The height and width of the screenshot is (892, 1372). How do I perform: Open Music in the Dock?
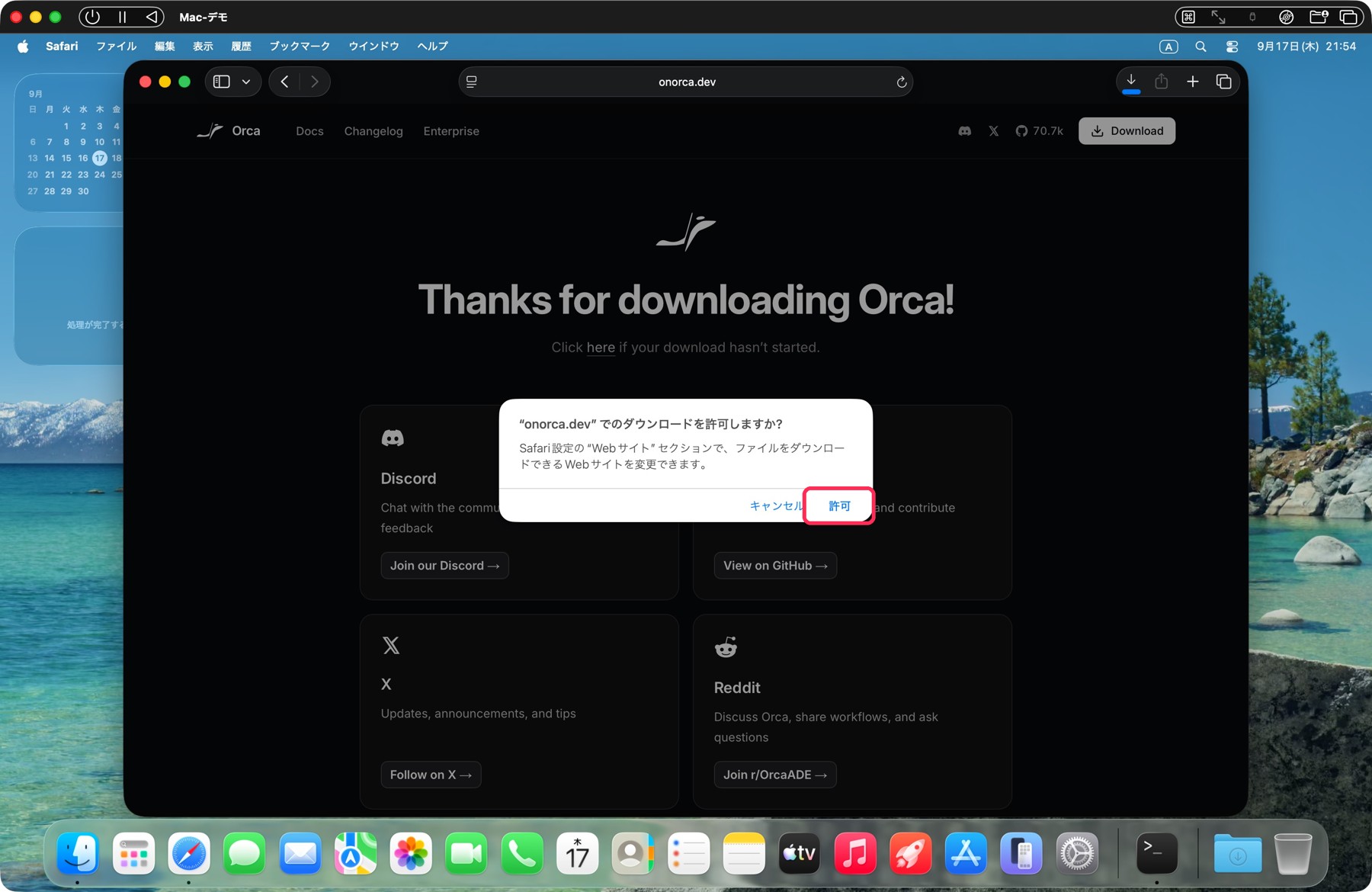(855, 853)
